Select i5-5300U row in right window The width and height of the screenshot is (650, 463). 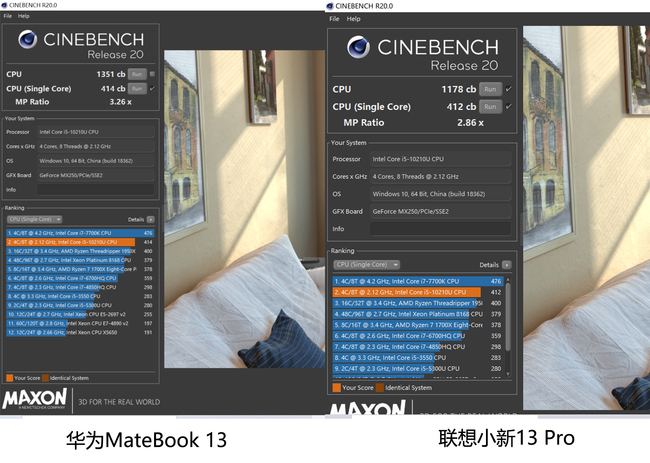(418, 368)
